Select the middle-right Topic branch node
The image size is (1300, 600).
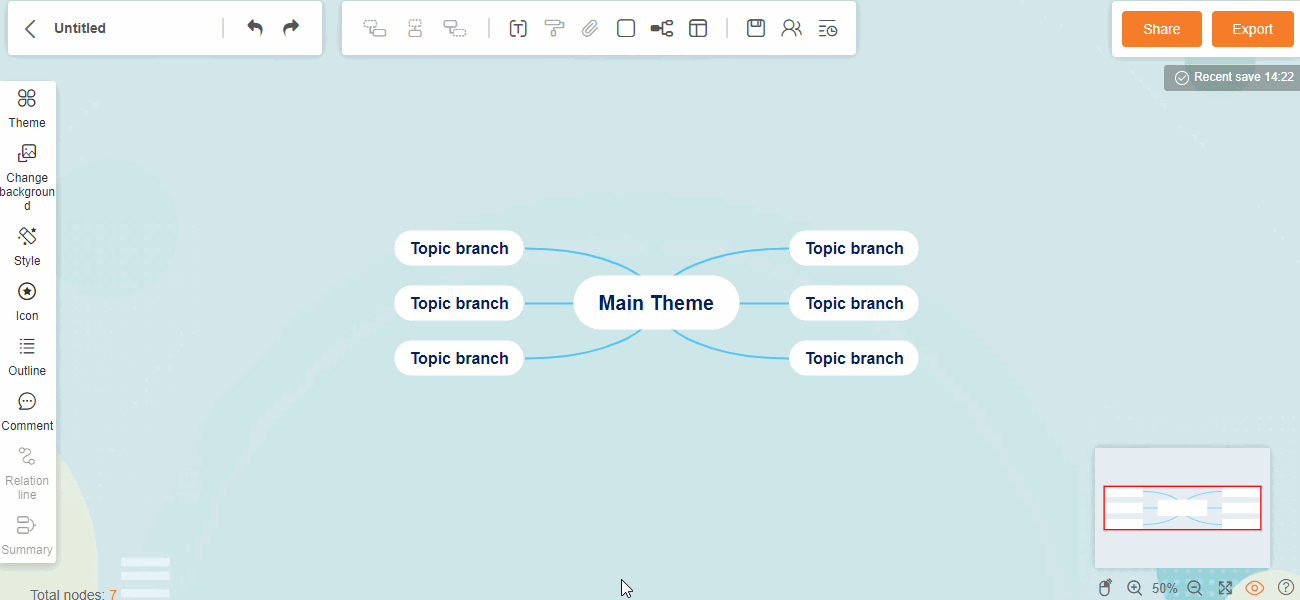pos(854,303)
